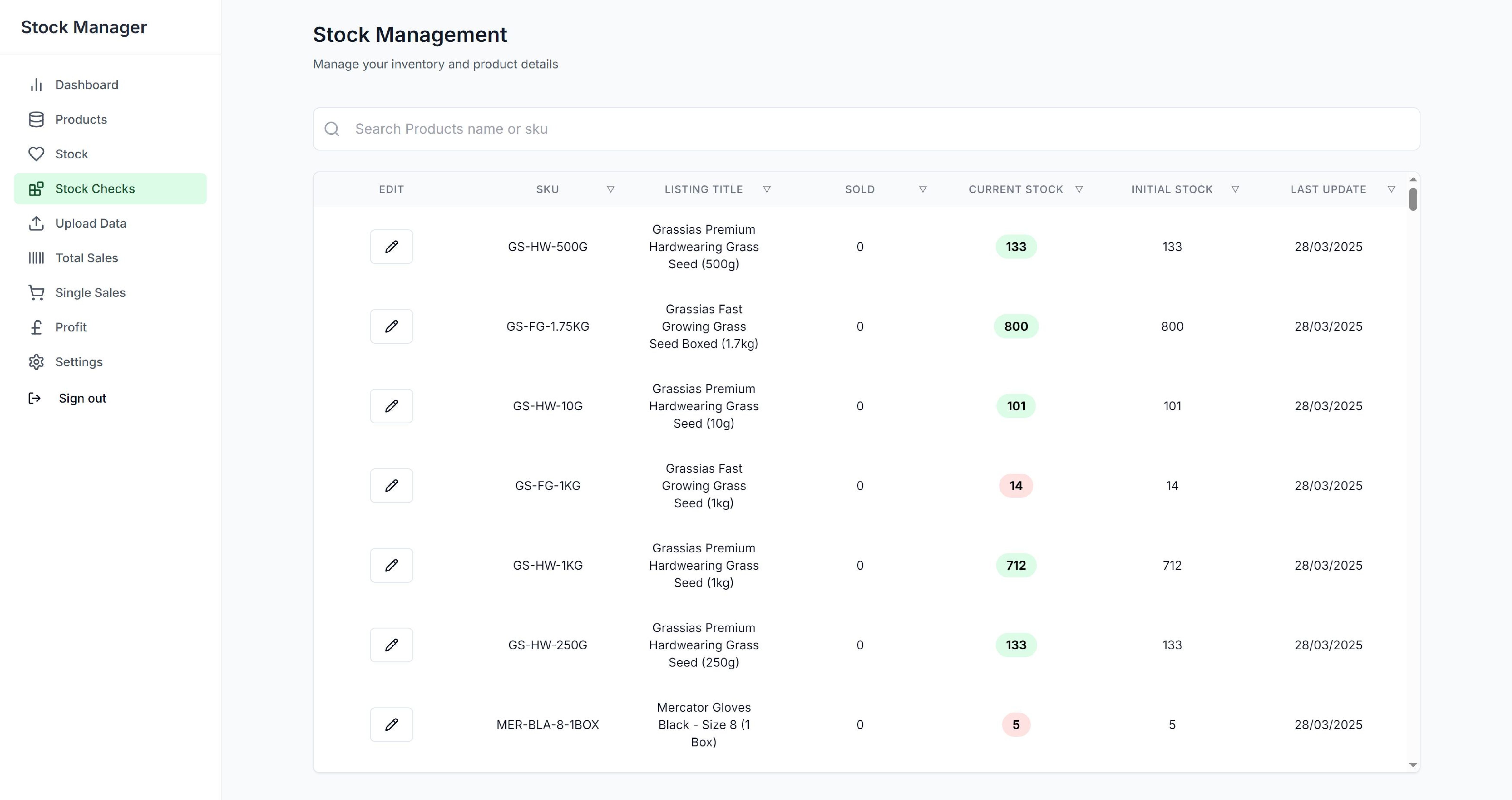This screenshot has width=1512, height=800.
Task: Select the MER-BLA-8-1BOX SKU cell
Action: click(548, 725)
